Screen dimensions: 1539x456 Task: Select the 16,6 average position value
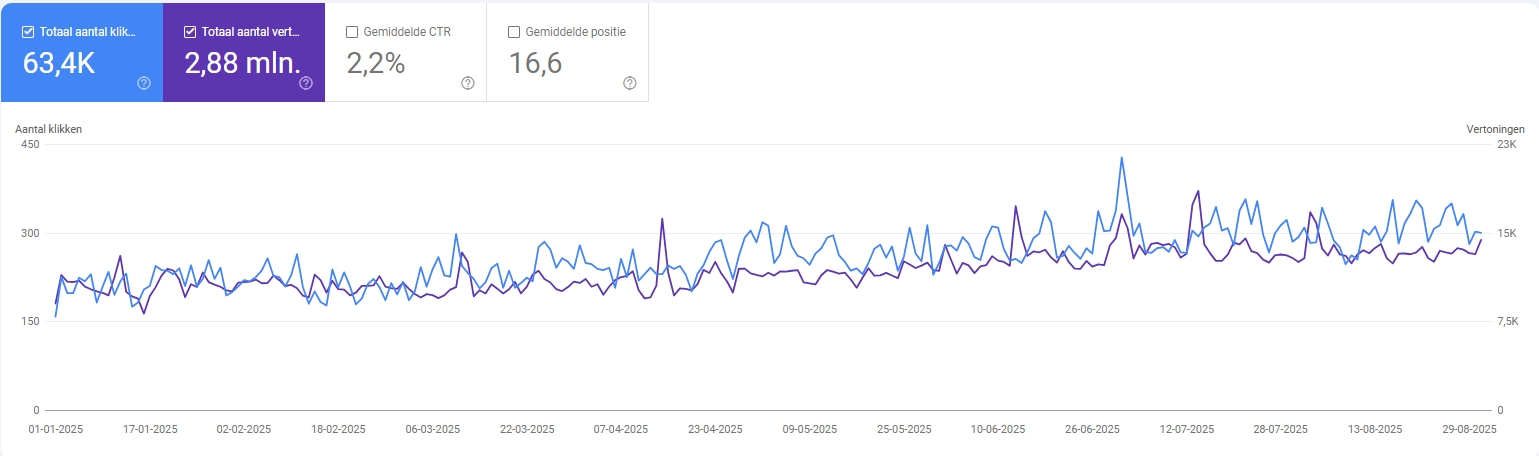click(x=536, y=64)
